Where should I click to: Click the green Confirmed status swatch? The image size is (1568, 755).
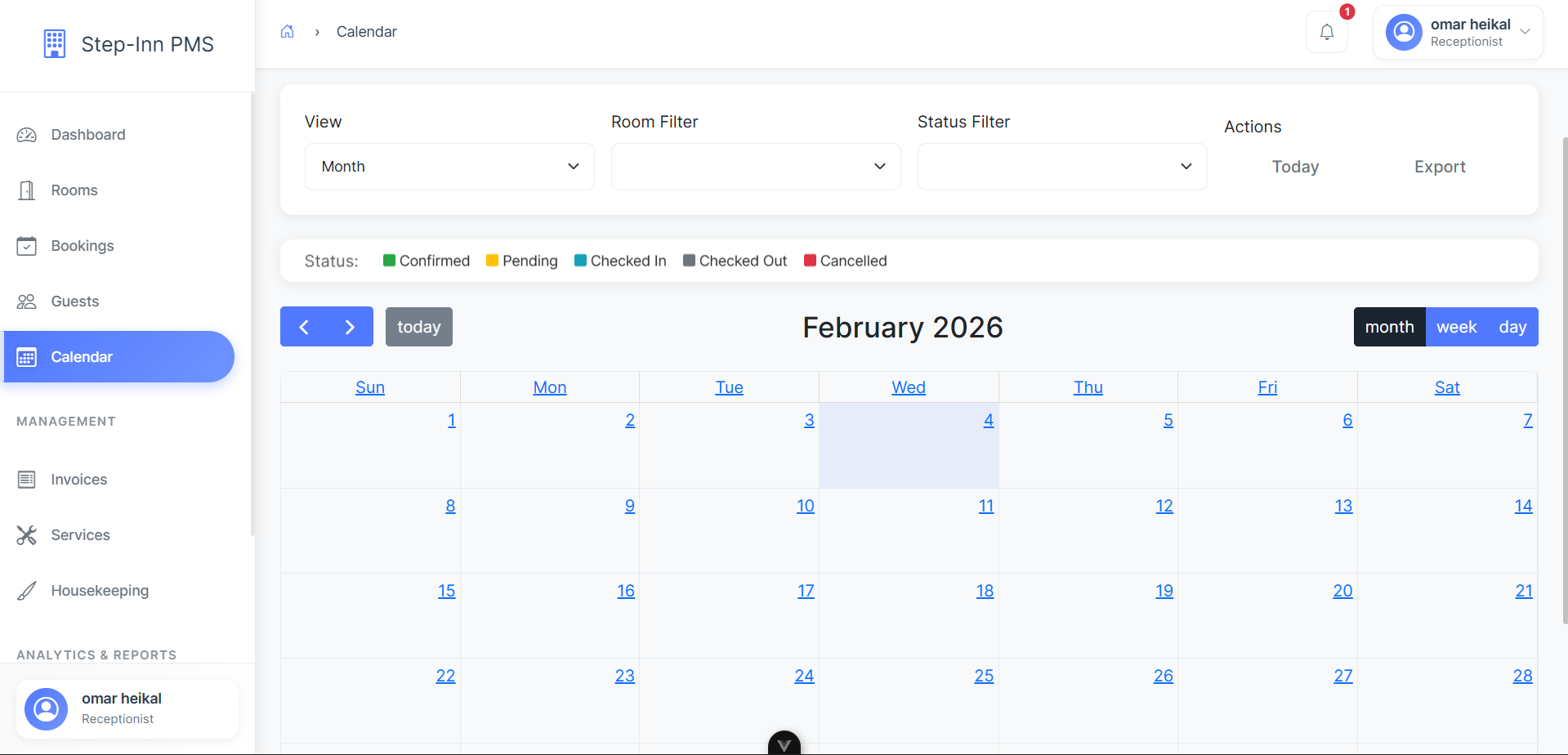coord(390,261)
